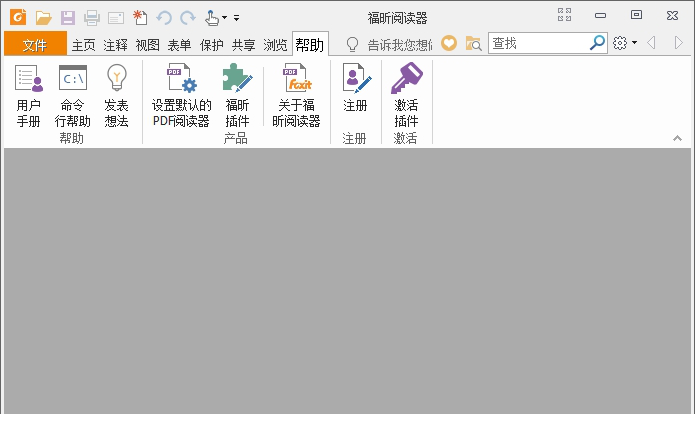Viewport: 695px width, 430px height.
Task: Switch to the 注释 tab
Action: (x=115, y=45)
